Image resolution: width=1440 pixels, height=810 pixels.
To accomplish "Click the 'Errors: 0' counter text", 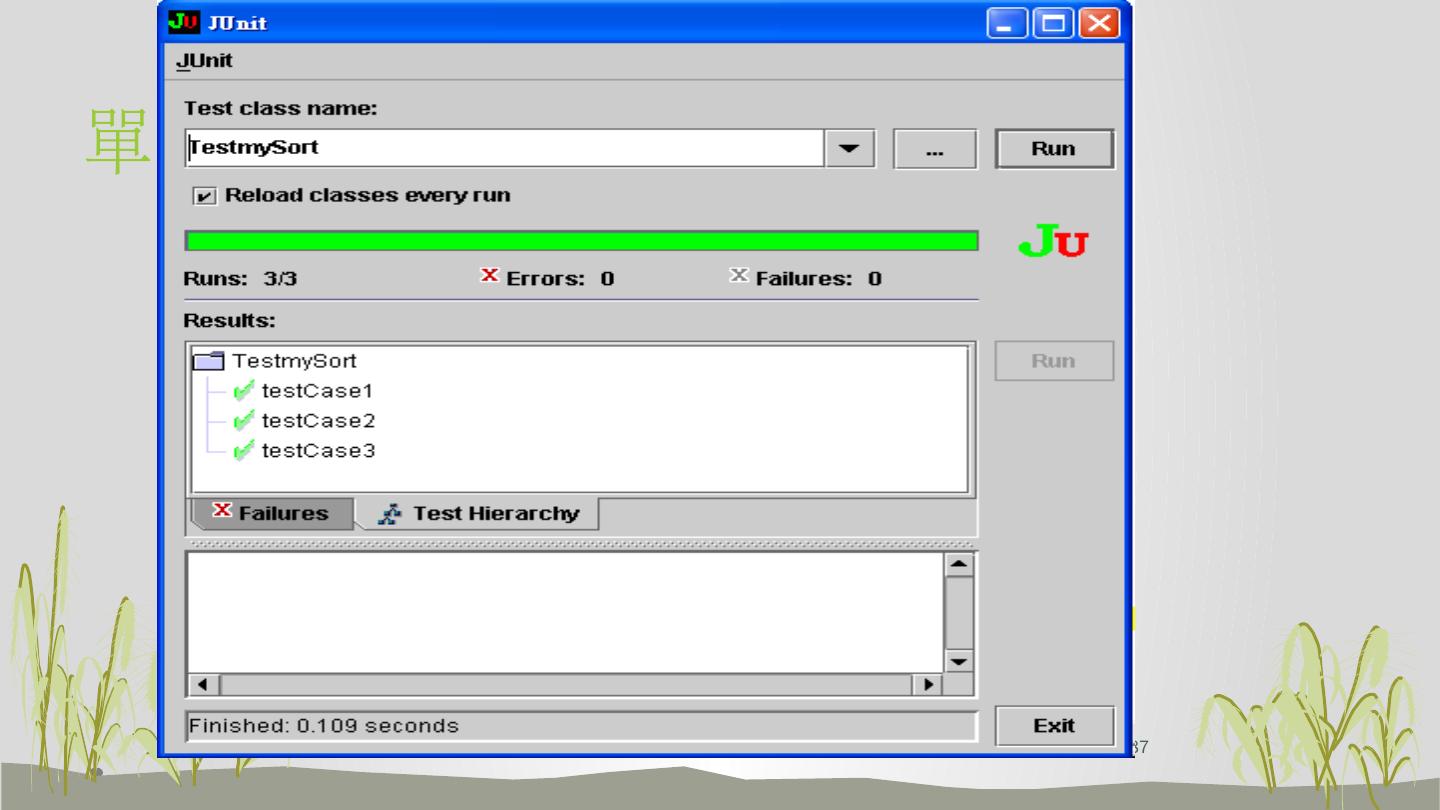I will [x=560, y=279].
